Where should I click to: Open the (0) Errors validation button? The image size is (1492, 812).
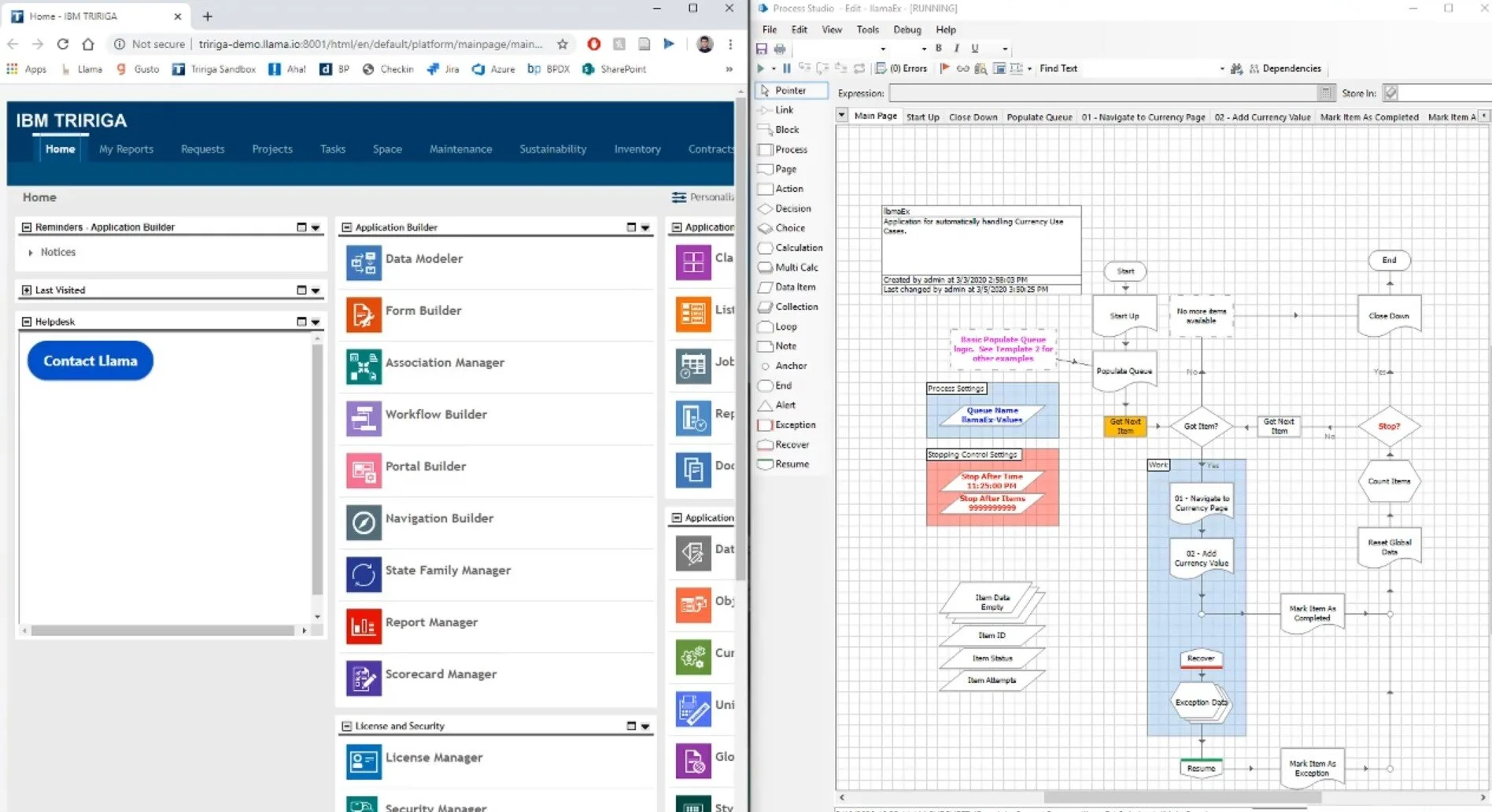click(x=903, y=68)
